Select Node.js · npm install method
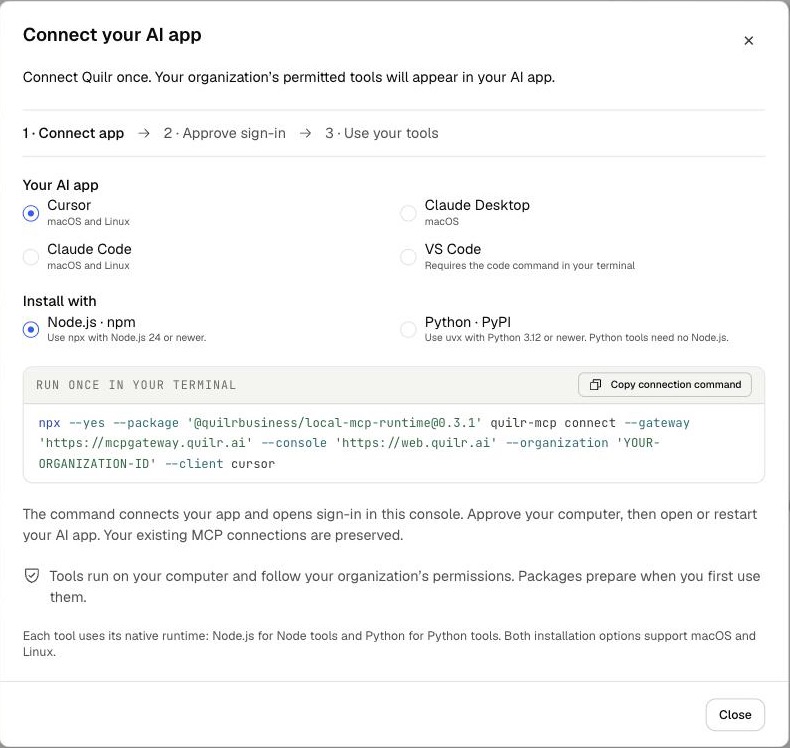 click(x=31, y=329)
